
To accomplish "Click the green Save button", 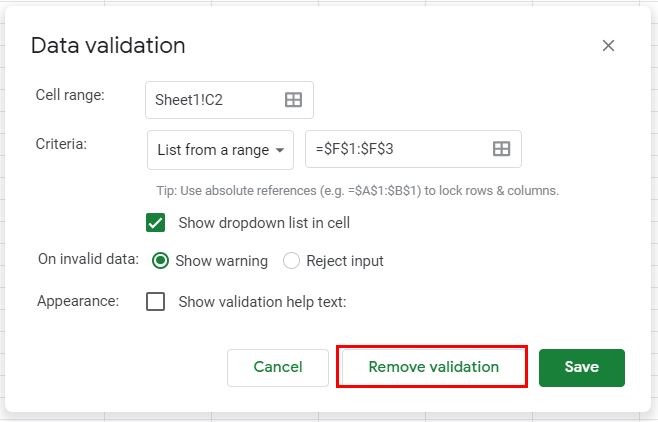I will pos(581,367).
